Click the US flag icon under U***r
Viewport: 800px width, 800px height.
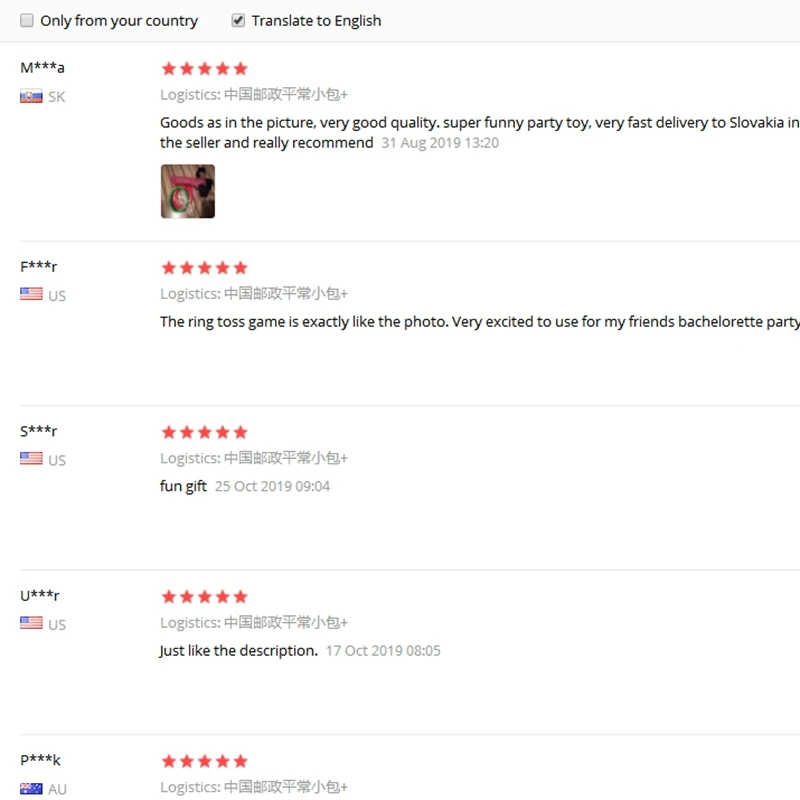coord(31,623)
